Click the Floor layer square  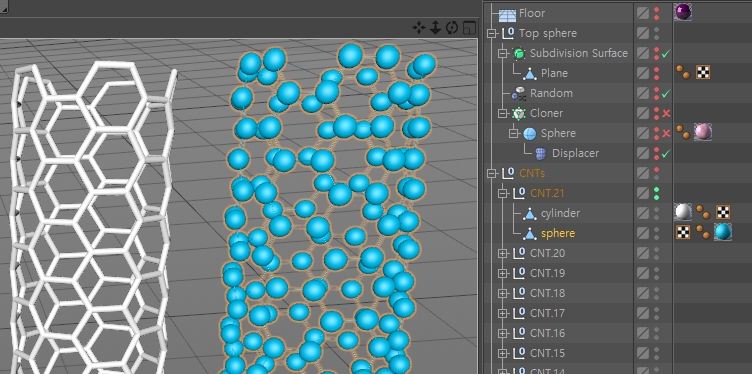click(x=643, y=13)
